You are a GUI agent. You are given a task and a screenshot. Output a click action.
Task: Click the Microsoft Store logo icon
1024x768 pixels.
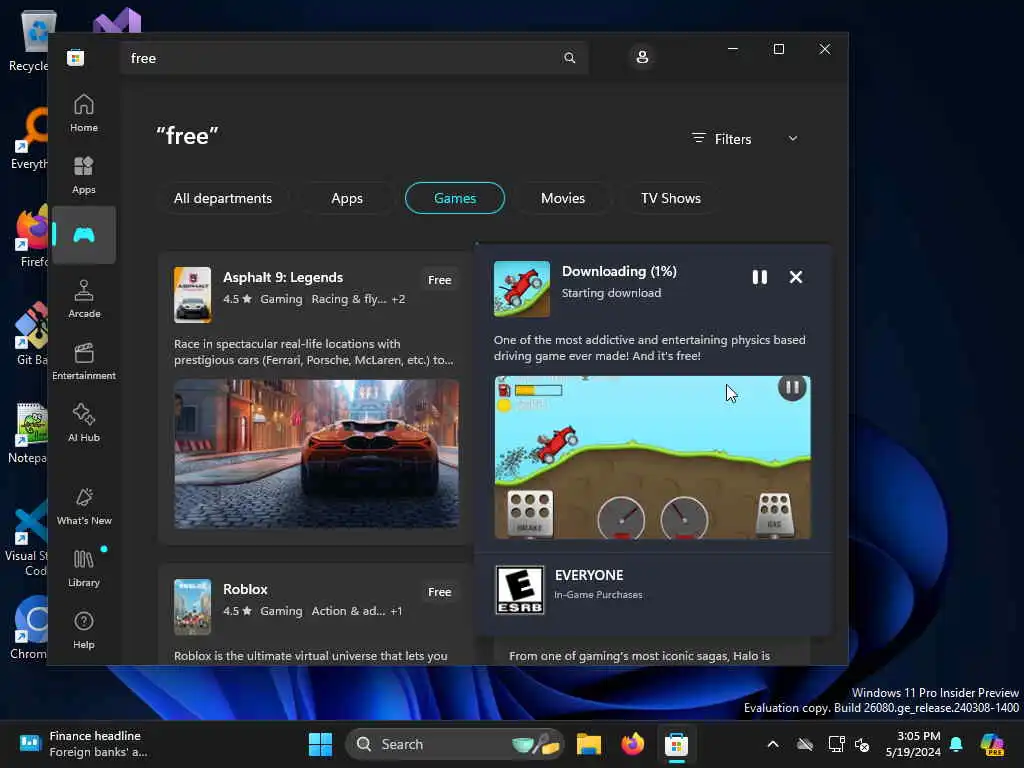click(75, 57)
